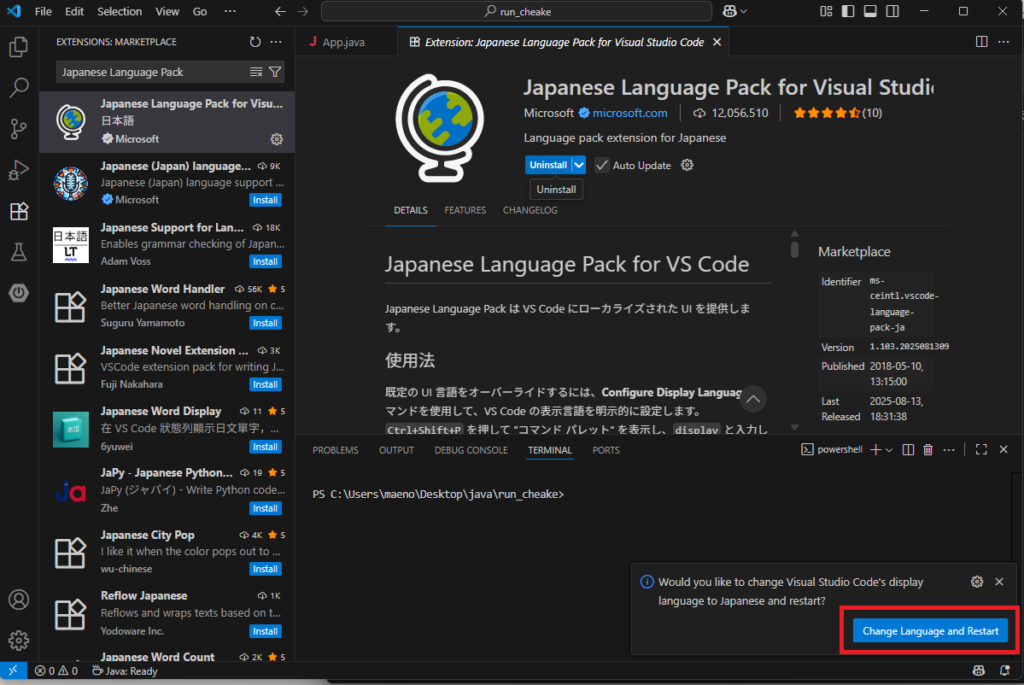Split the terminal panel
The width and height of the screenshot is (1024, 685).
coord(908,450)
